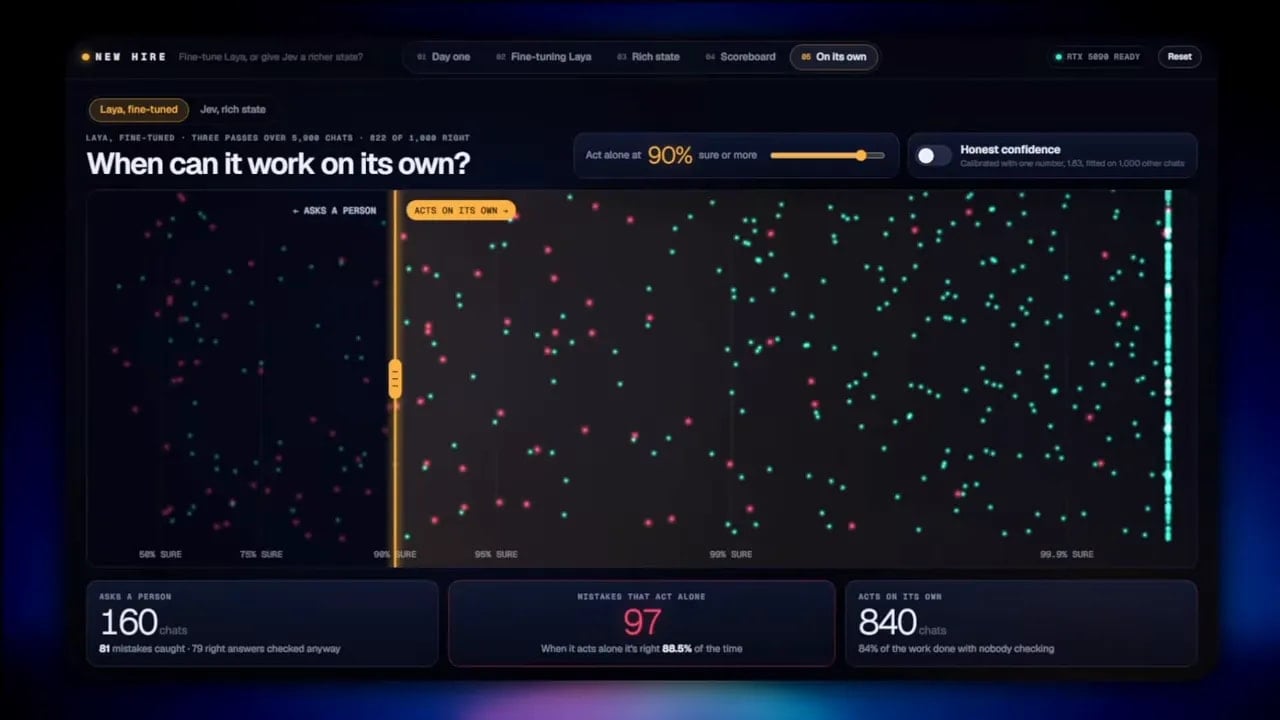Click the 95% SURE axis label
Screen dimensions: 1280x720
[496, 554]
